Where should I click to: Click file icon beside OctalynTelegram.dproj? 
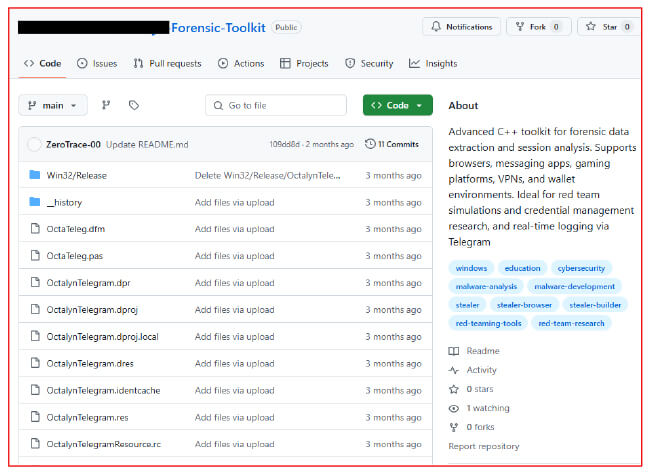[35, 309]
